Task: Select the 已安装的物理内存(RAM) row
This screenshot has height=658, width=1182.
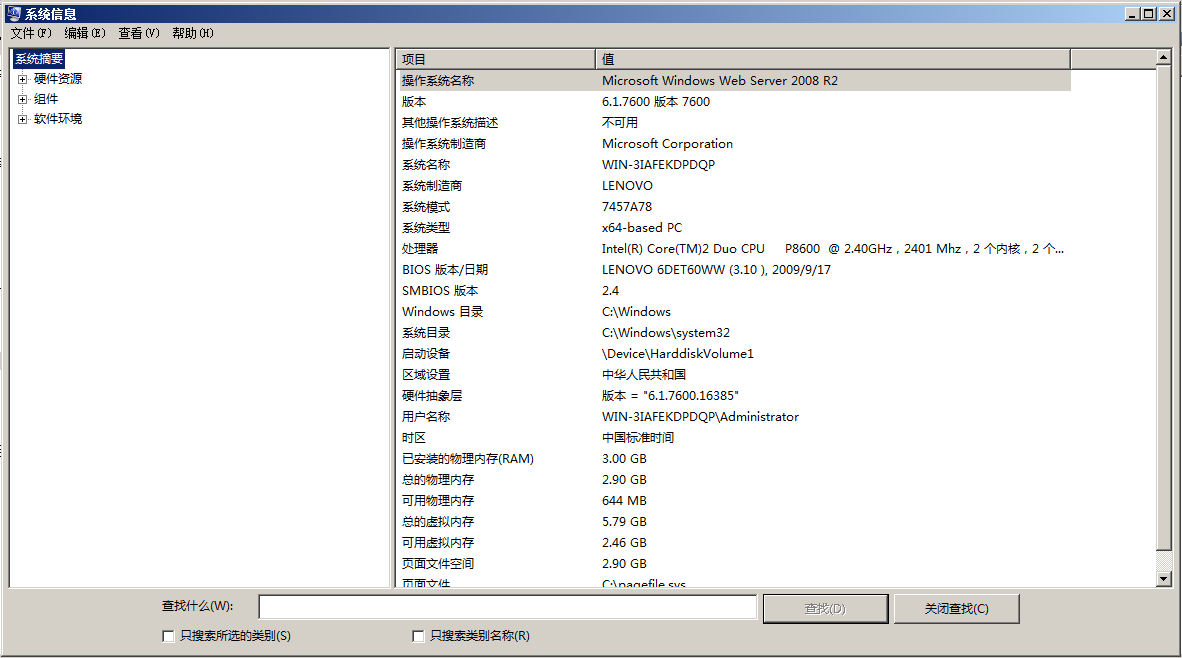Action: pyautogui.click(x=734, y=459)
